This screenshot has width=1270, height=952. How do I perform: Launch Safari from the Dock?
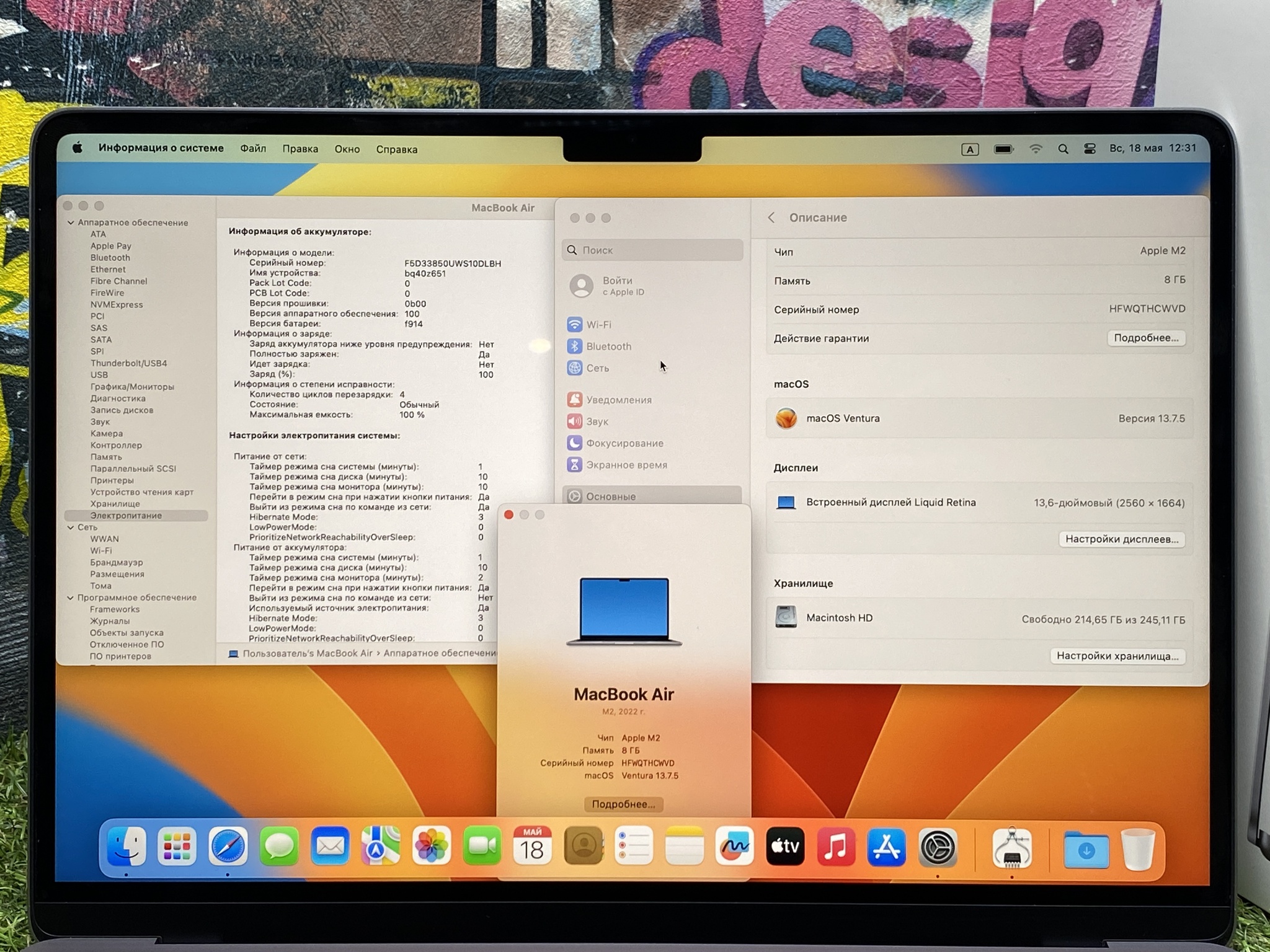click(x=228, y=846)
